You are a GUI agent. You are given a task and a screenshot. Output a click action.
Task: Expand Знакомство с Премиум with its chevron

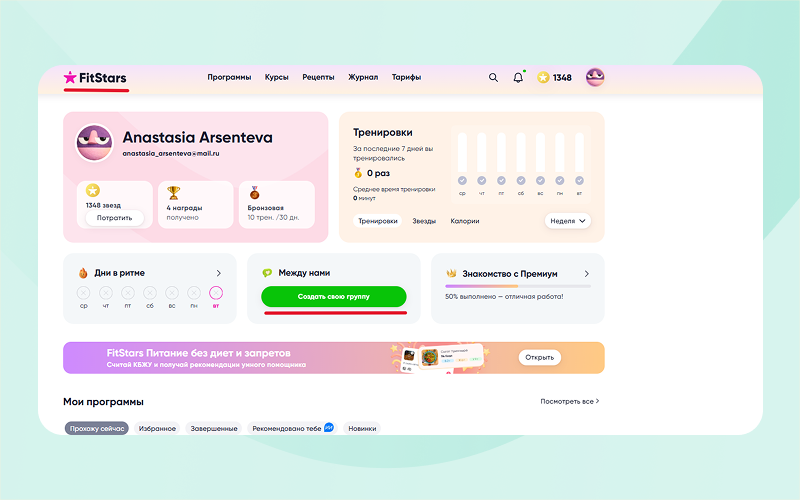(x=587, y=273)
